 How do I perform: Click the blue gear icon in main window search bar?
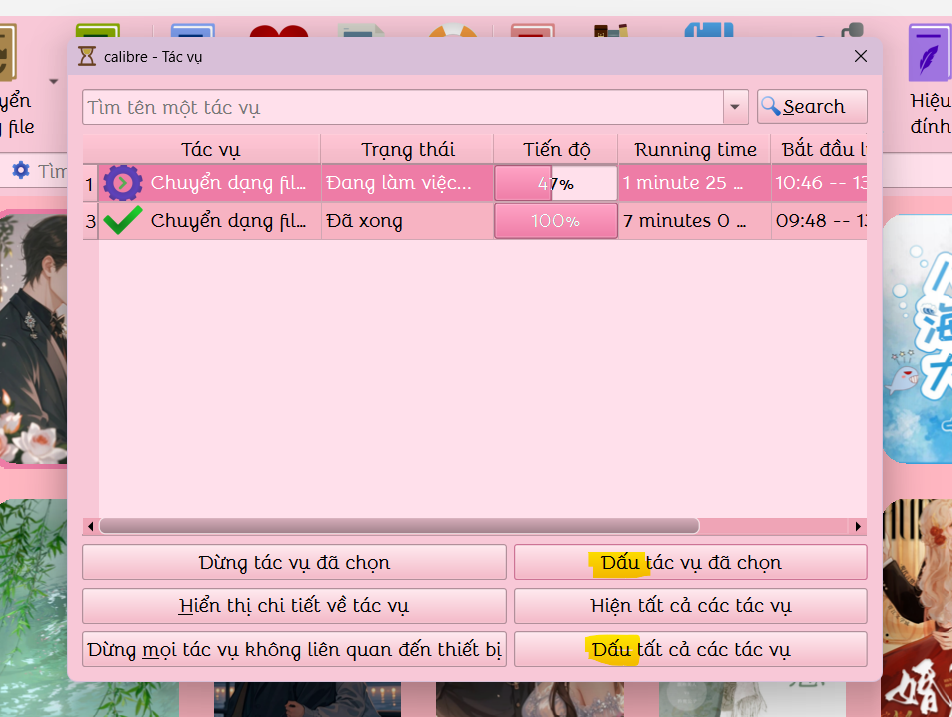click(21, 171)
